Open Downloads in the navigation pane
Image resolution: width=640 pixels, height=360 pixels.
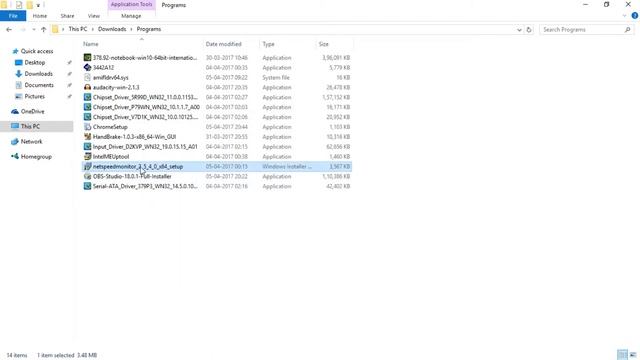[x=38, y=74]
